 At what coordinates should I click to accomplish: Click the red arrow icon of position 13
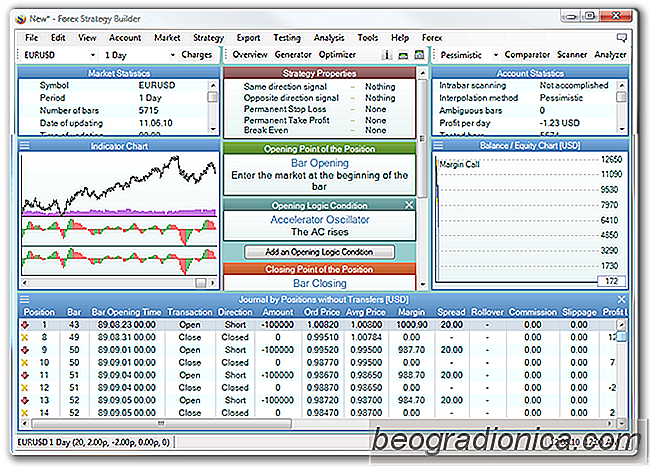pyautogui.click(x=25, y=401)
